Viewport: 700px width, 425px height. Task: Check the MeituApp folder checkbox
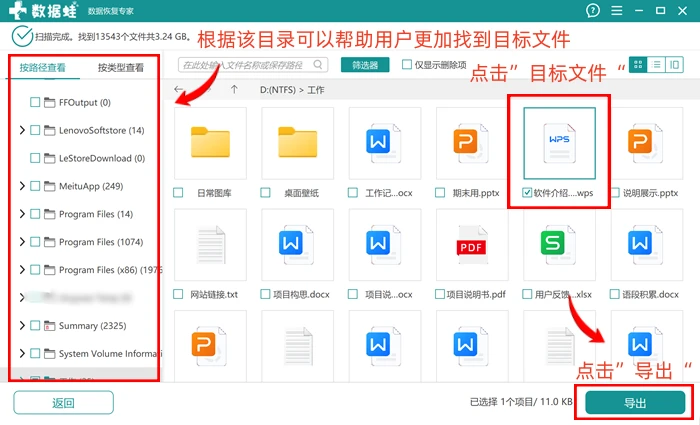coord(35,186)
